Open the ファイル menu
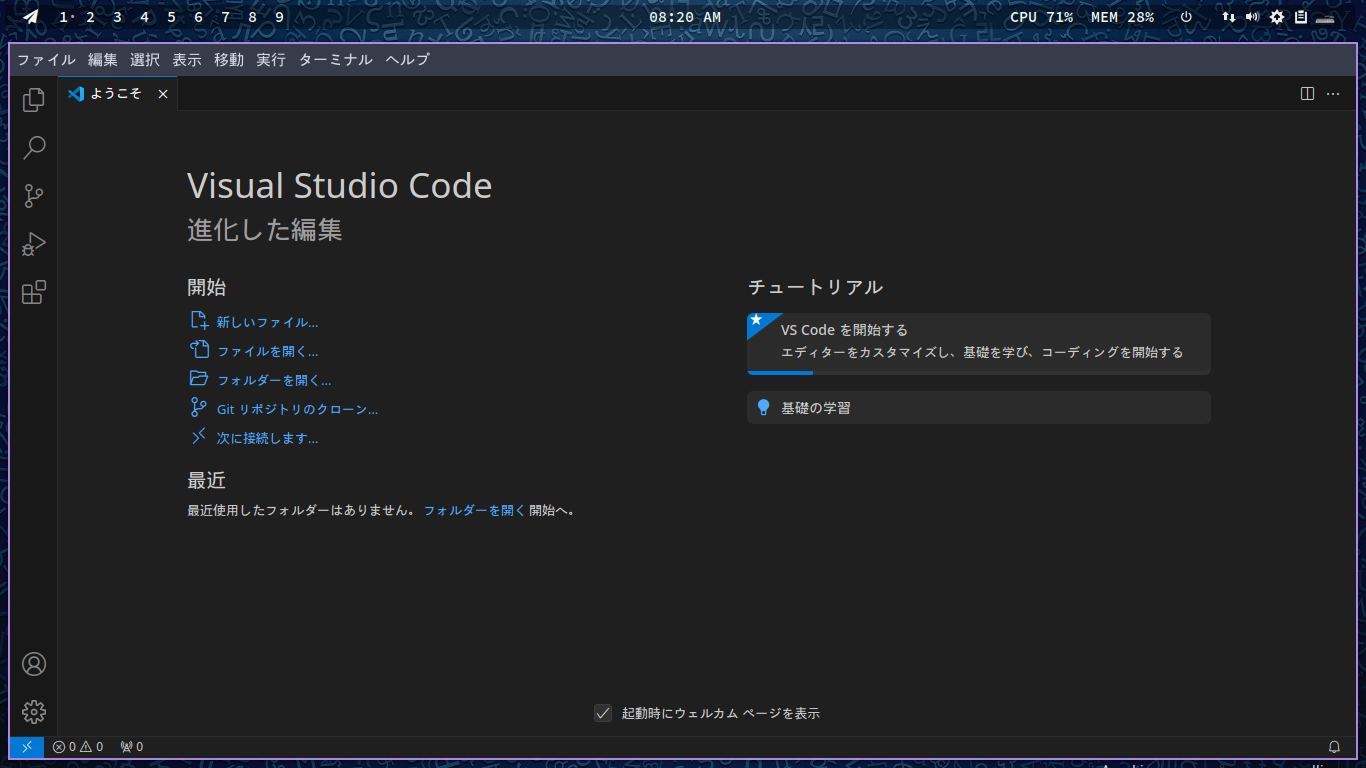Screen dimensions: 1366x768 tap(46, 60)
